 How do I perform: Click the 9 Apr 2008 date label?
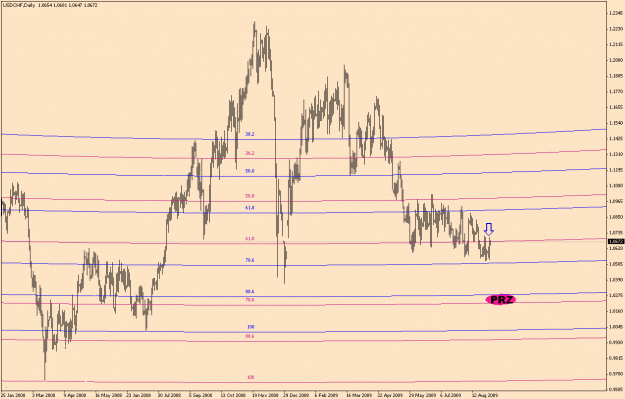coord(75,395)
